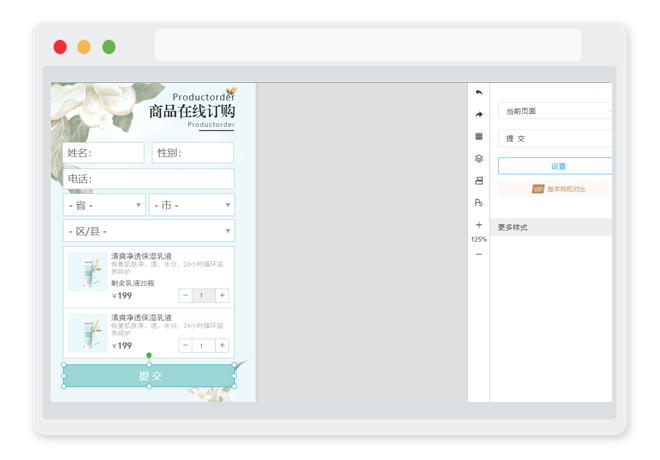Select the 更多样式 section header
Image resolution: width=660 pixels, height=460 pixels.
[551, 227]
